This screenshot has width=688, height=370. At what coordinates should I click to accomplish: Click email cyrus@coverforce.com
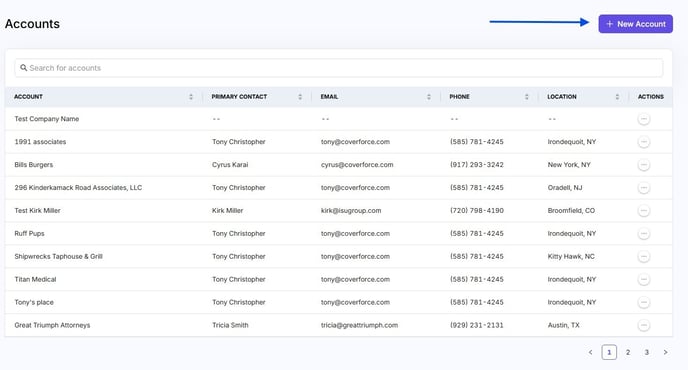click(x=357, y=165)
